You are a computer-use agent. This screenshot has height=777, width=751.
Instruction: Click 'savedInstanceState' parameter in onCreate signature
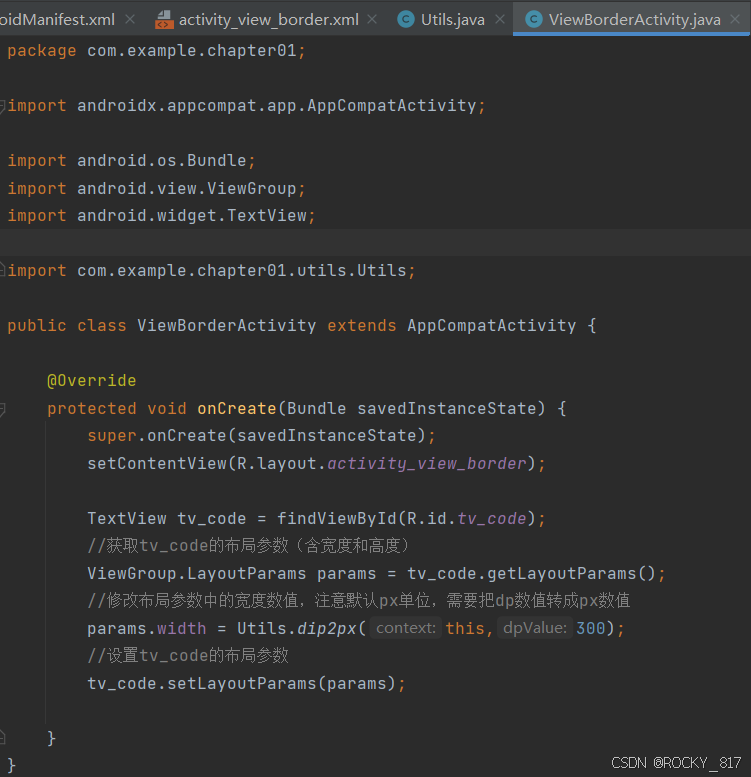[447, 409]
